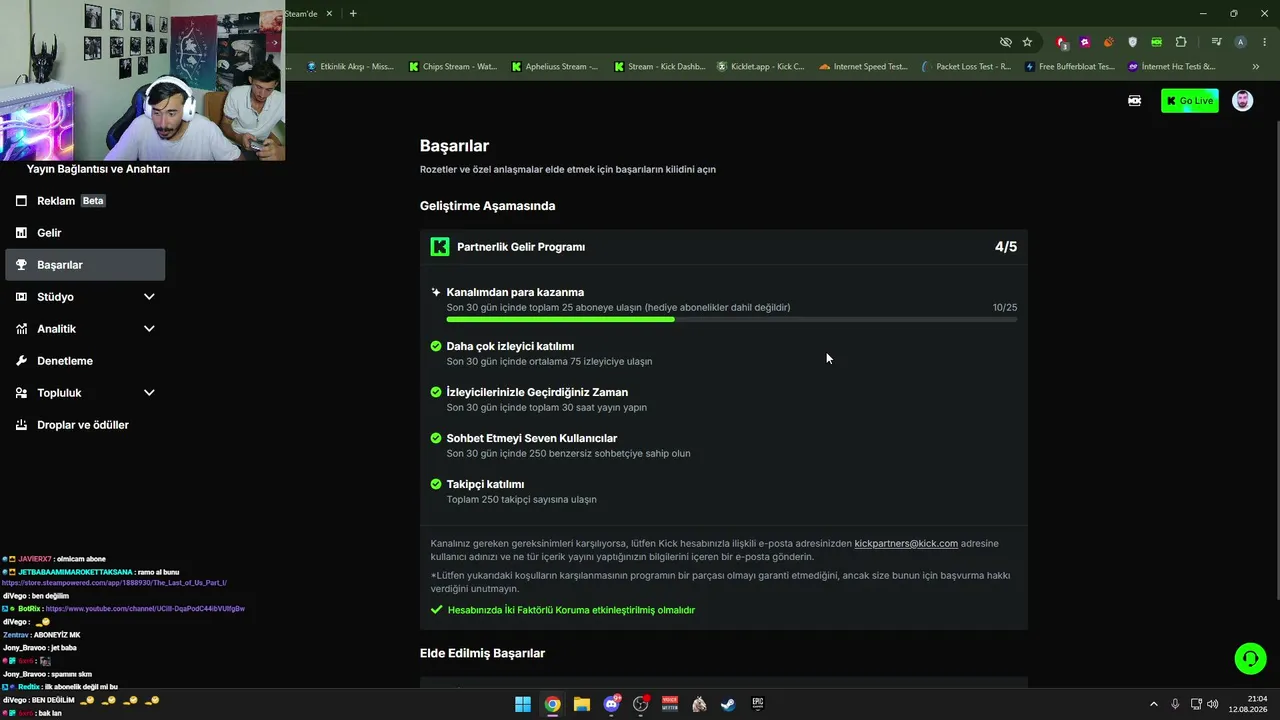This screenshot has height=720, width=1280.
Task: Click the Kanalımdan para kazanma heading
Action: coord(515,292)
